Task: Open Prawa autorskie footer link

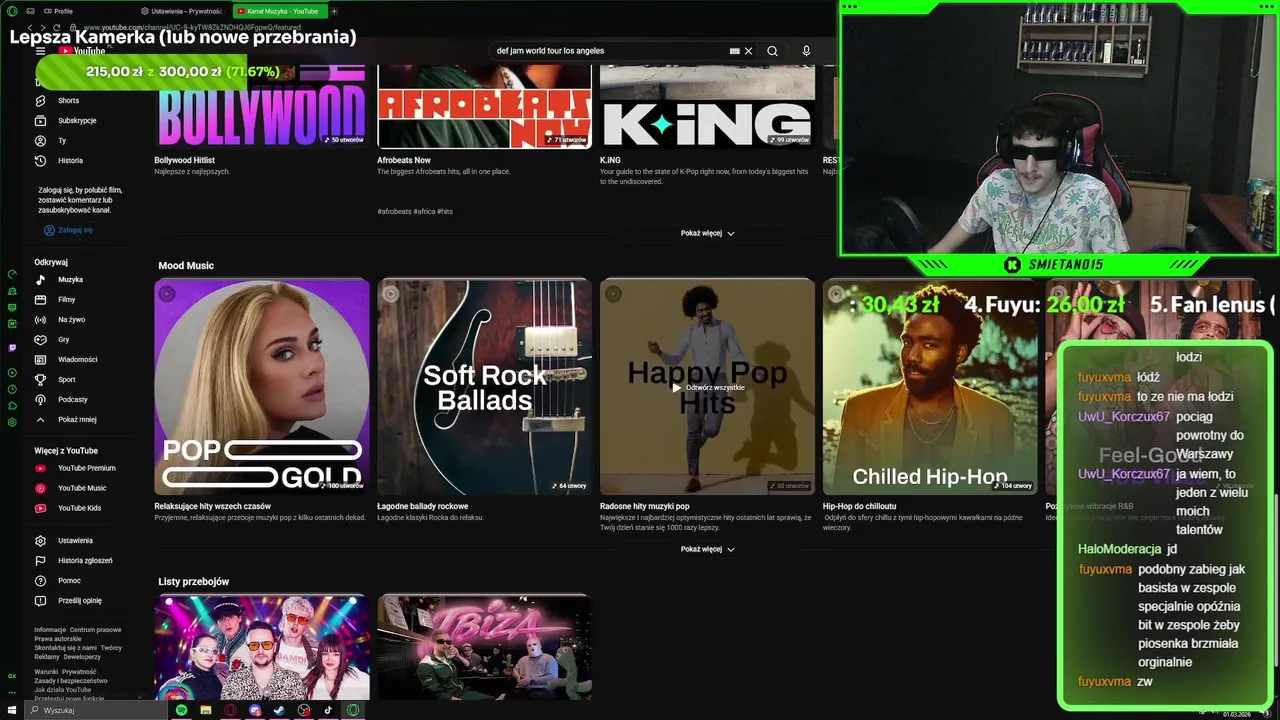Action: click(x=58, y=639)
